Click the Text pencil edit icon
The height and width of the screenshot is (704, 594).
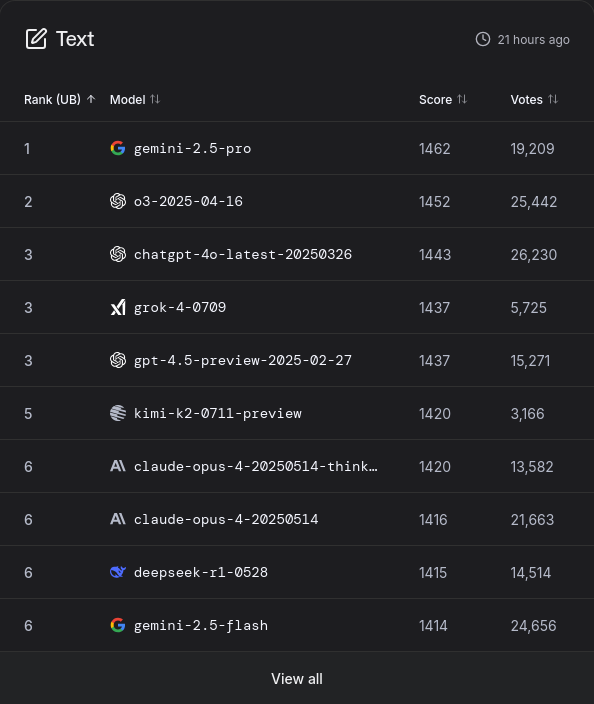click(x=36, y=39)
